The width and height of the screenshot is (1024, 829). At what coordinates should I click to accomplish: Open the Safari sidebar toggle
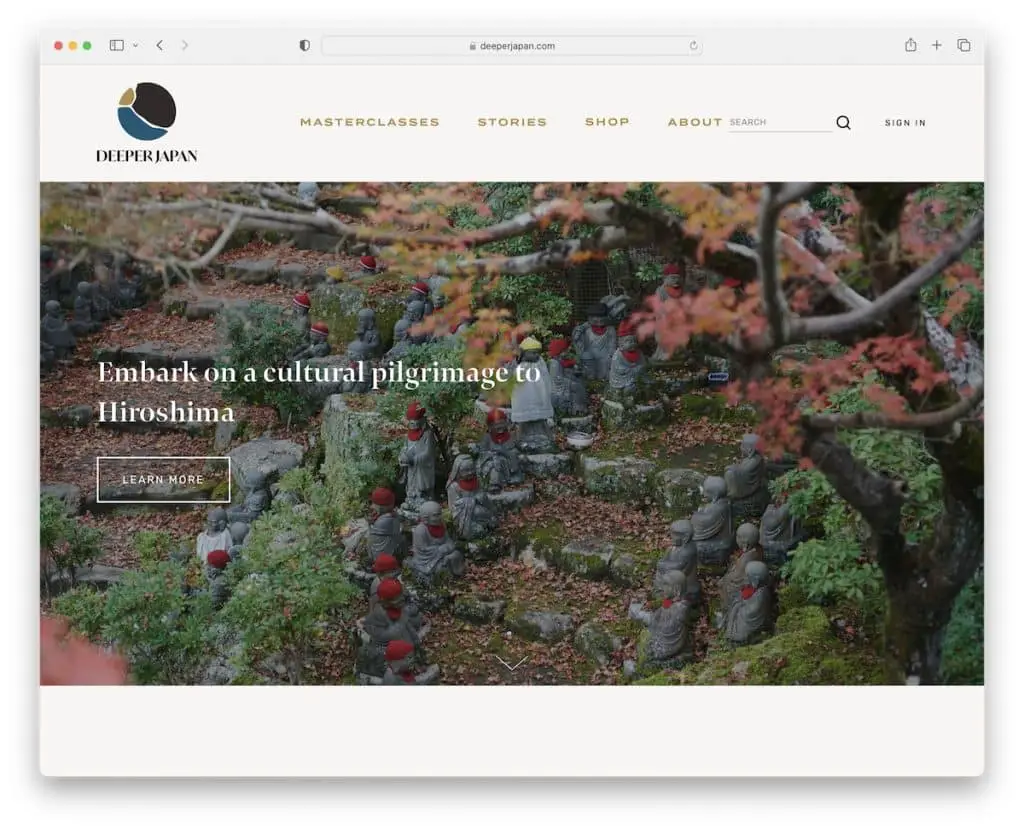(x=117, y=45)
